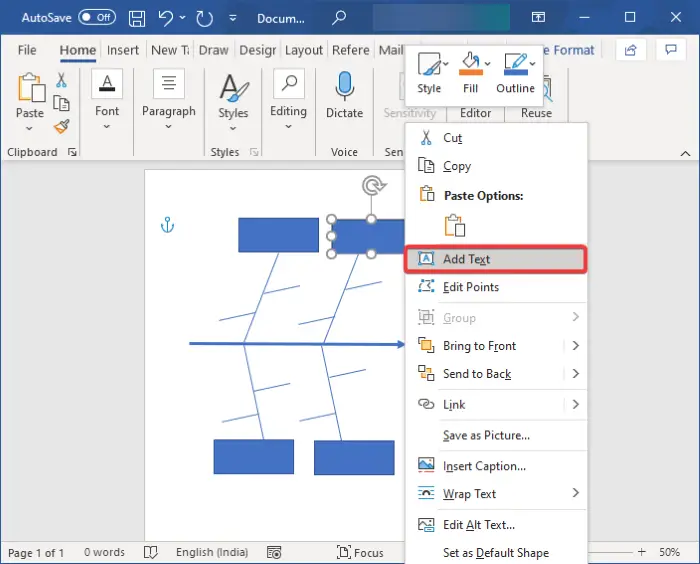Viewport: 700px width, 564px height.
Task: Click the Paste Options clipboard icon
Action: click(454, 225)
